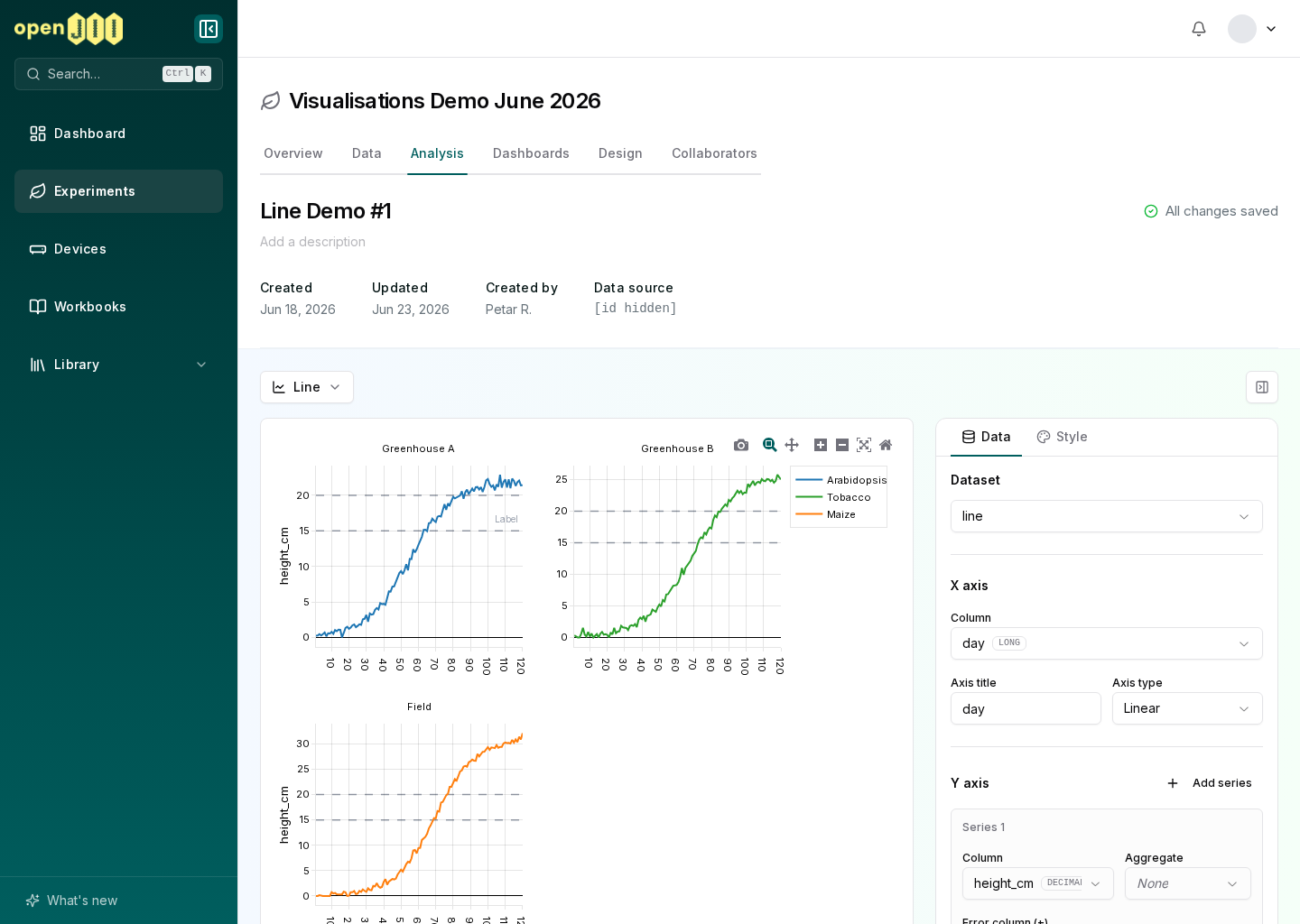The width and height of the screenshot is (1300, 924).
Task: Click the Label annotation in Greenhouse A plot
Action: click(x=506, y=519)
